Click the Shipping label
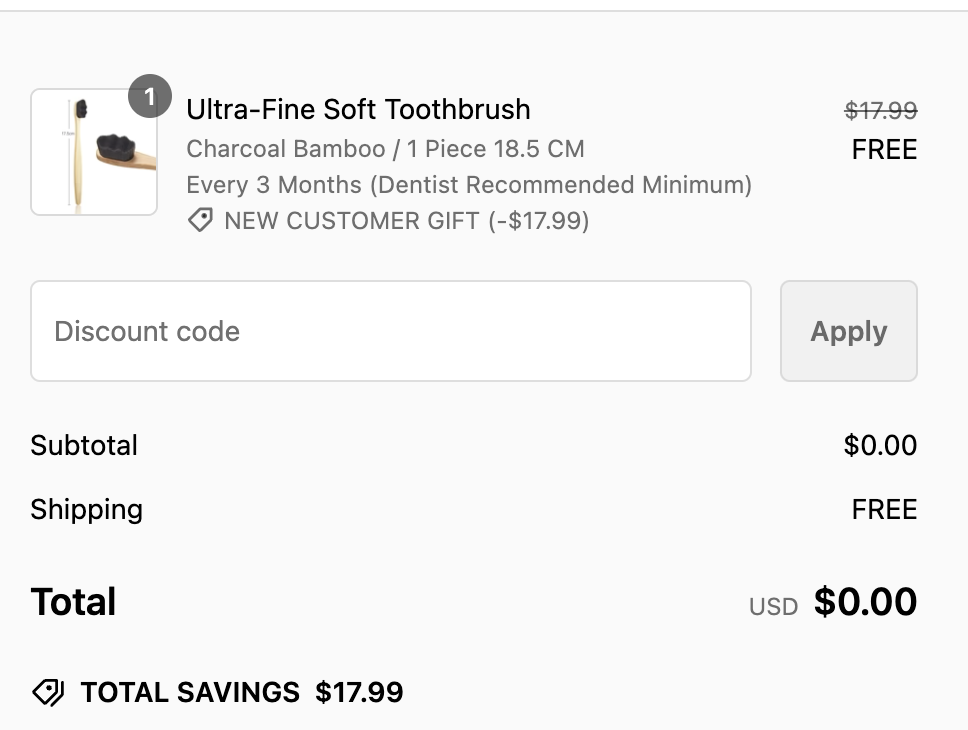Screen dimensions: 968x730 [x=86, y=509]
